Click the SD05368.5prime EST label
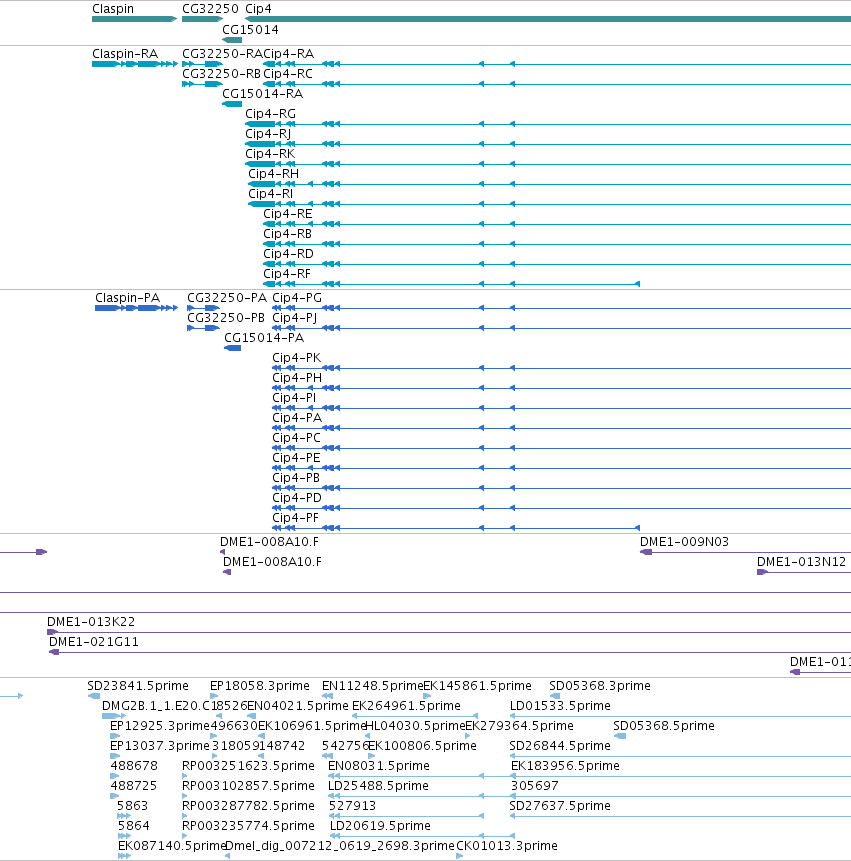The image size is (851, 861). 664,726
